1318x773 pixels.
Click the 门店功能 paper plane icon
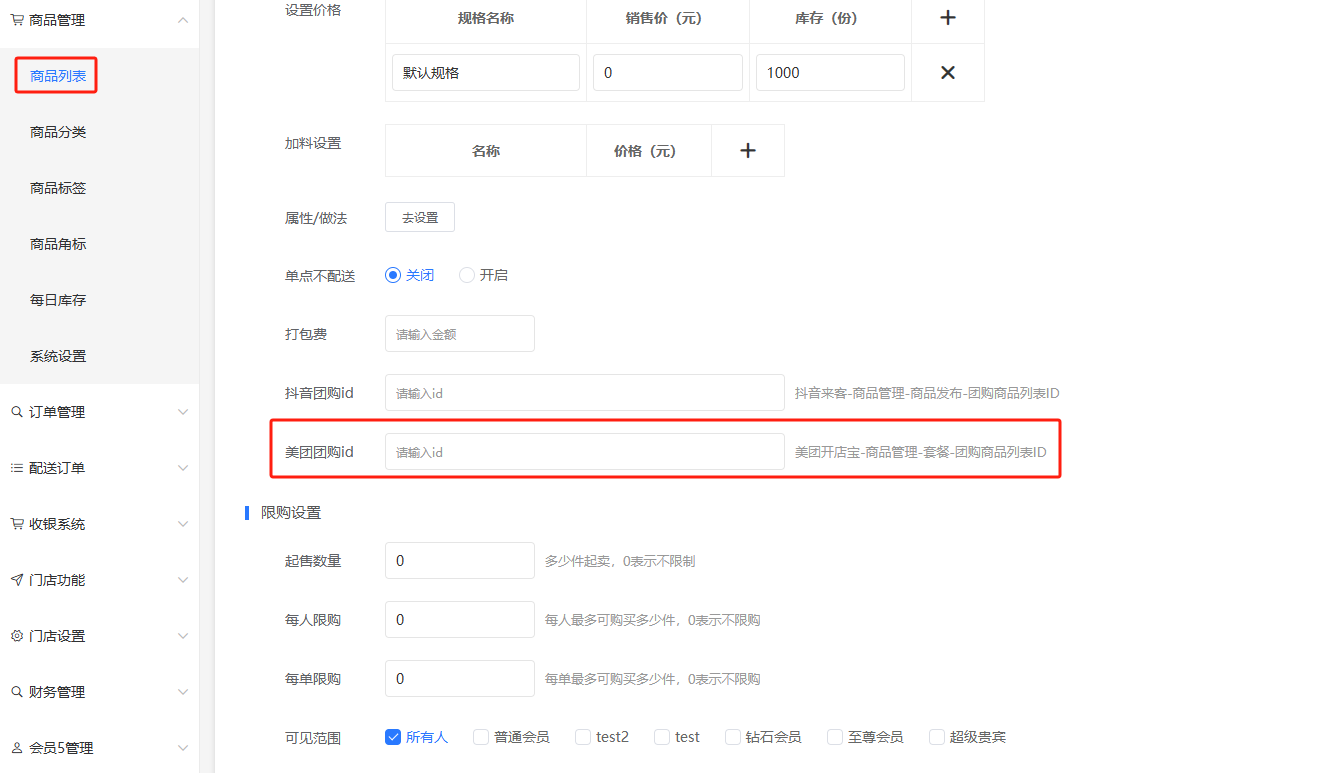pos(17,580)
